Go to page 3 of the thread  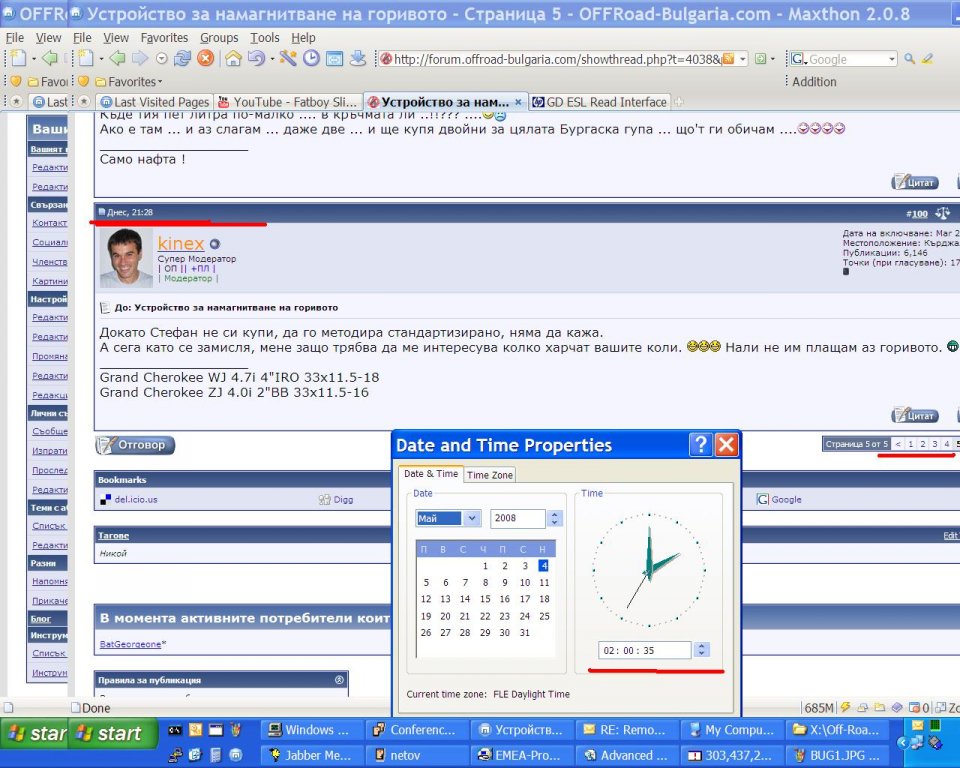935,444
